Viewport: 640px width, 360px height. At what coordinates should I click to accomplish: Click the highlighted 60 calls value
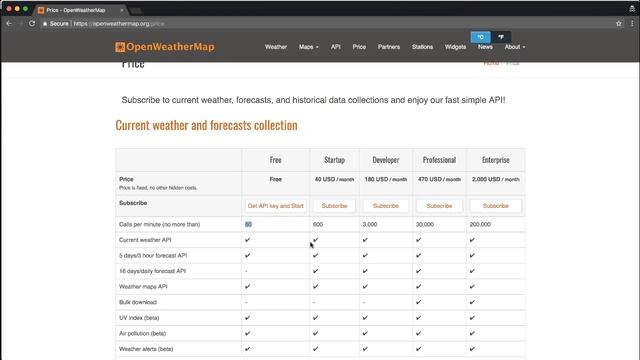[x=248, y=224]
